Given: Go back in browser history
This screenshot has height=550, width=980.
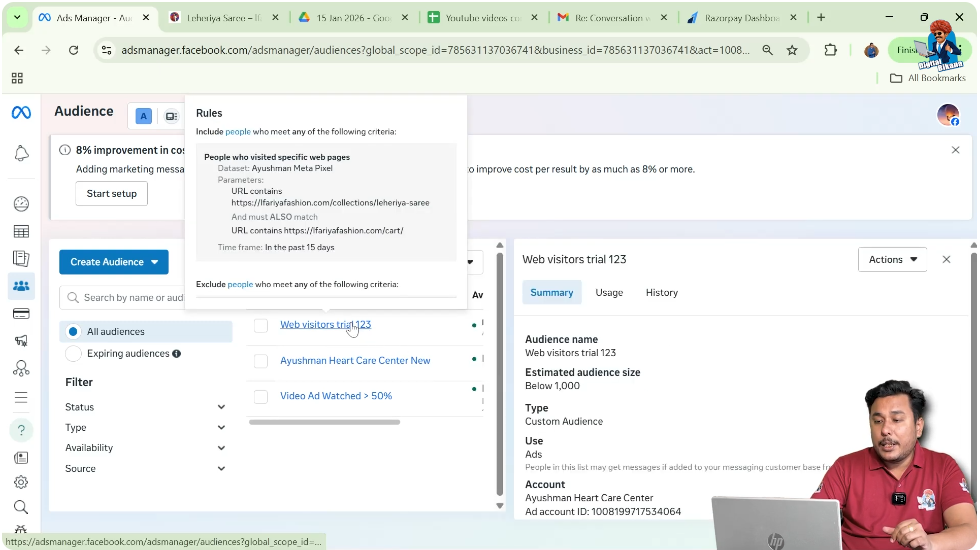Looking at the screenshot, I should click(19, 50).
